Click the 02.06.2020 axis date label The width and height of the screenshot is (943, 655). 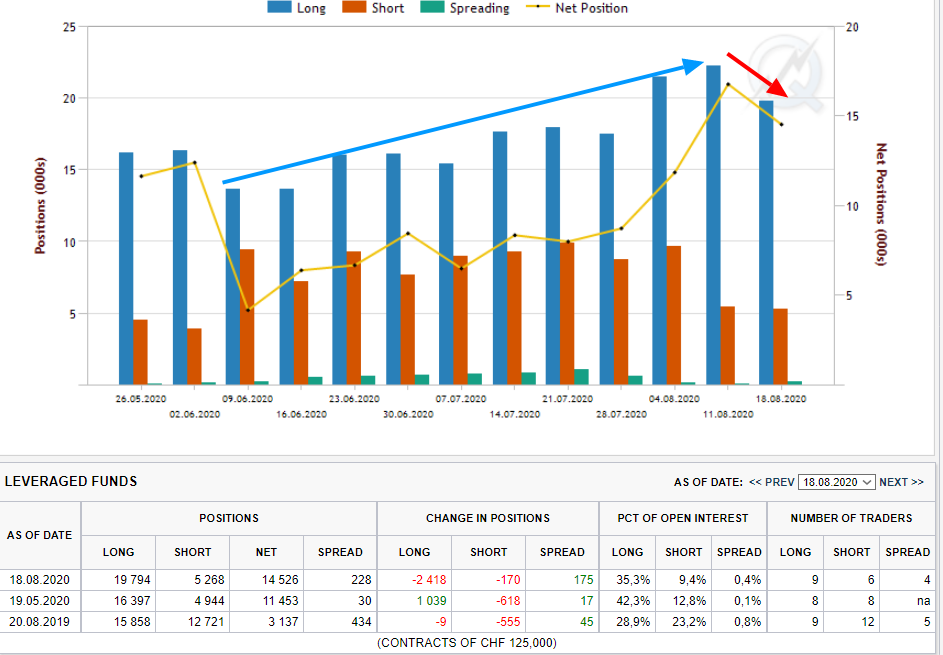195,414
